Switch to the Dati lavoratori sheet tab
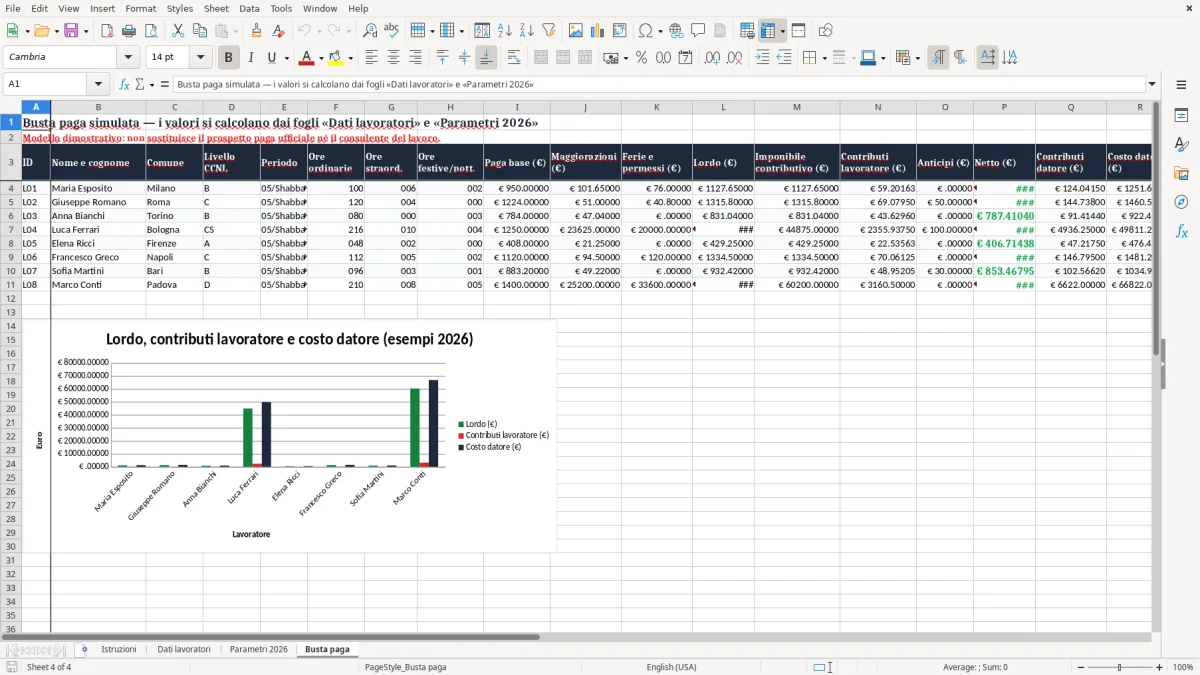The height and width of the screenshot is (675, 1200). 184,649
